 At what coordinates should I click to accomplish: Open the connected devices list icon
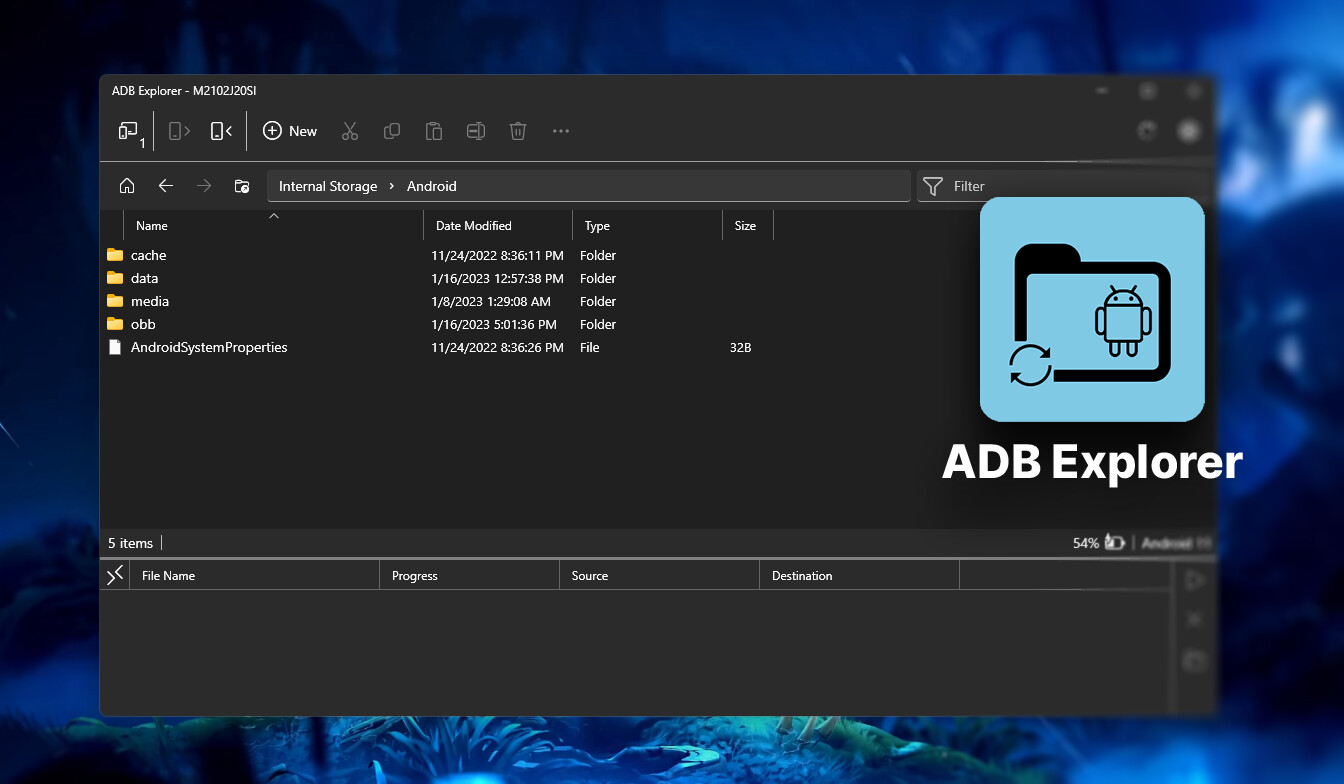click(129, 131)
